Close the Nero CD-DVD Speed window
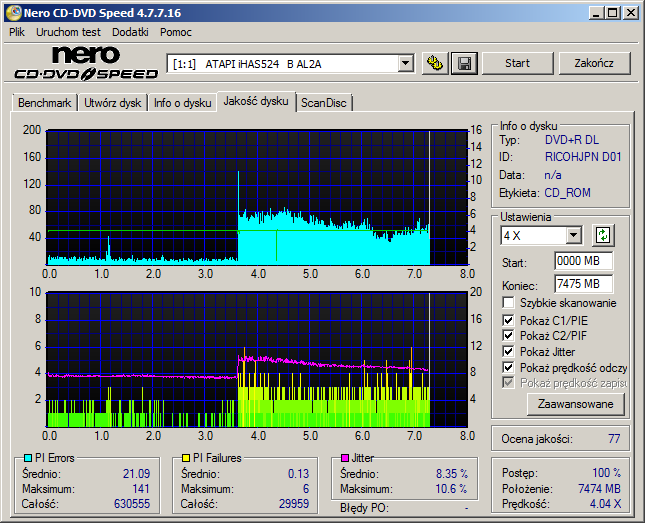The width and height of the screenshot is (645, 523). [x=631, y=13]
